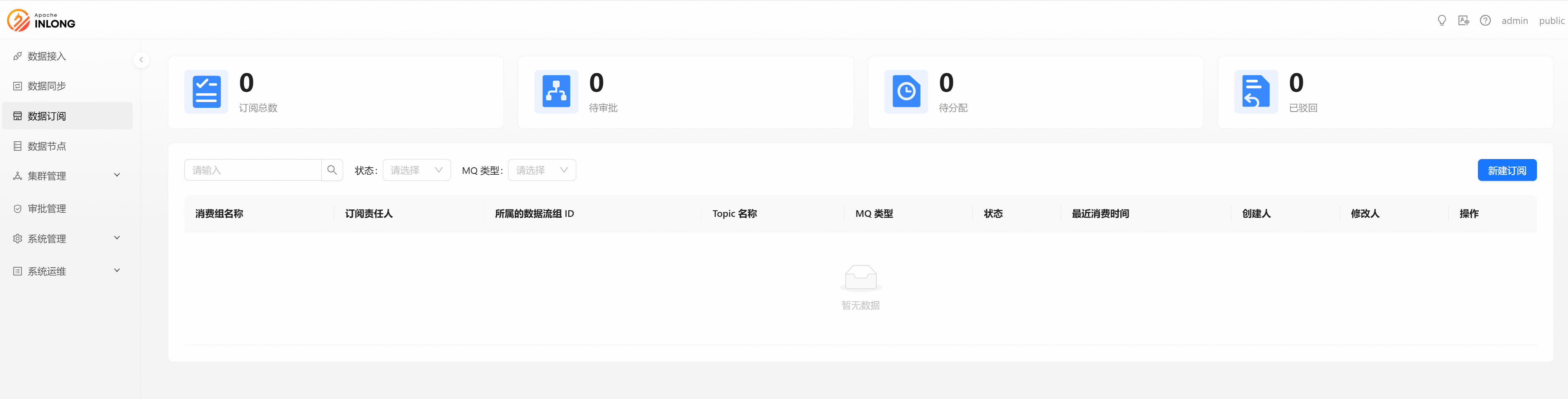This screenshot has width=1568, height=399.
Task: Click the 待分配 clock document icon
Action: (906, 92)
